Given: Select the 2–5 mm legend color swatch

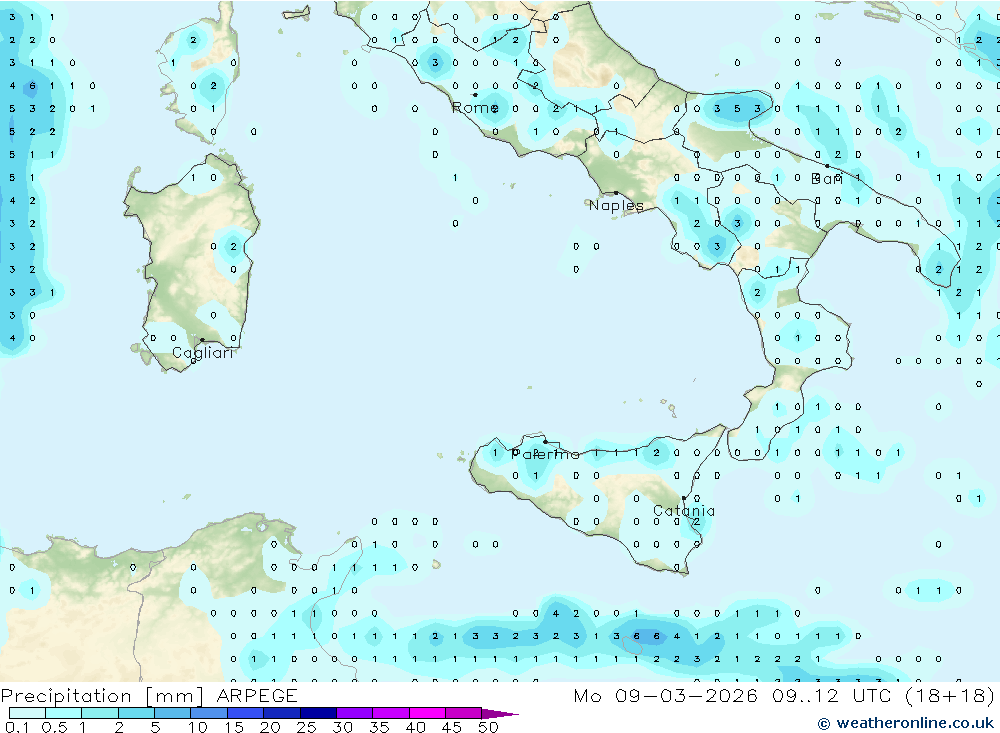Looking at the screenshot, I should [136, 713].
